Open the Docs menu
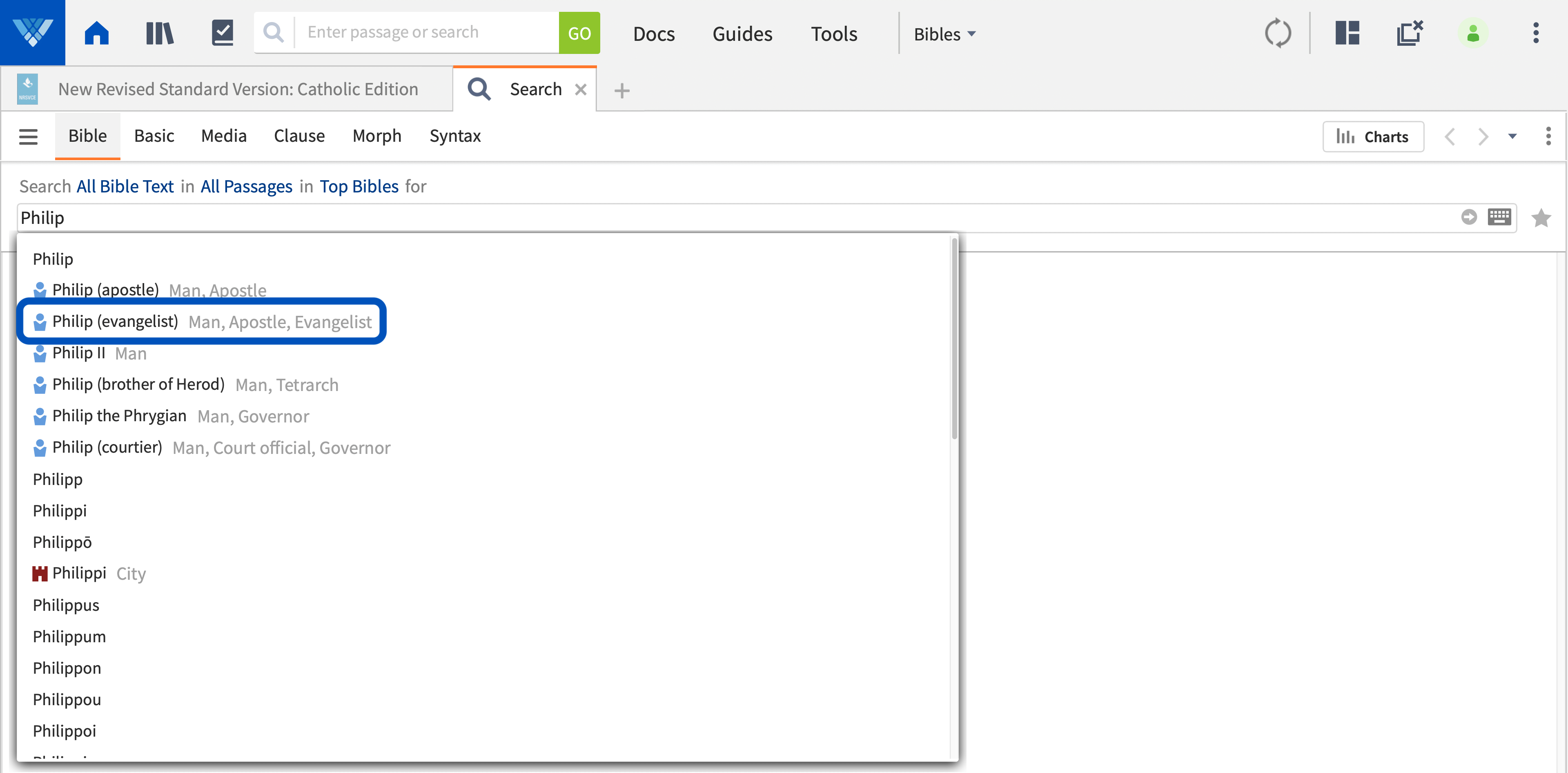The image size is (1568, 773). 654,34
